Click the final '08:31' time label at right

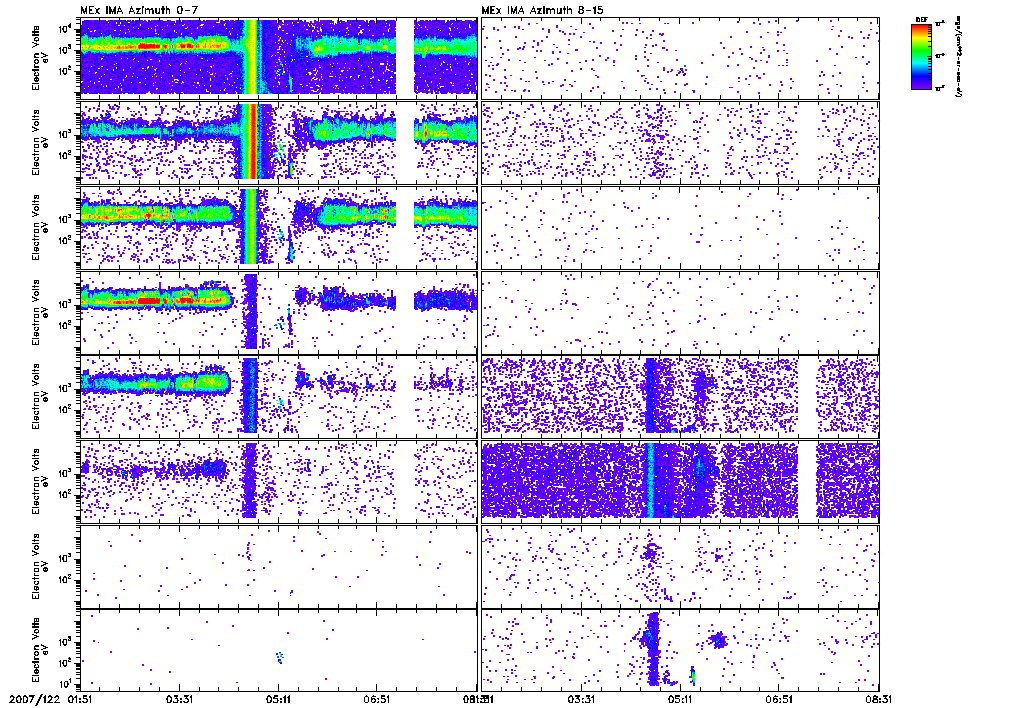[878, 700]
